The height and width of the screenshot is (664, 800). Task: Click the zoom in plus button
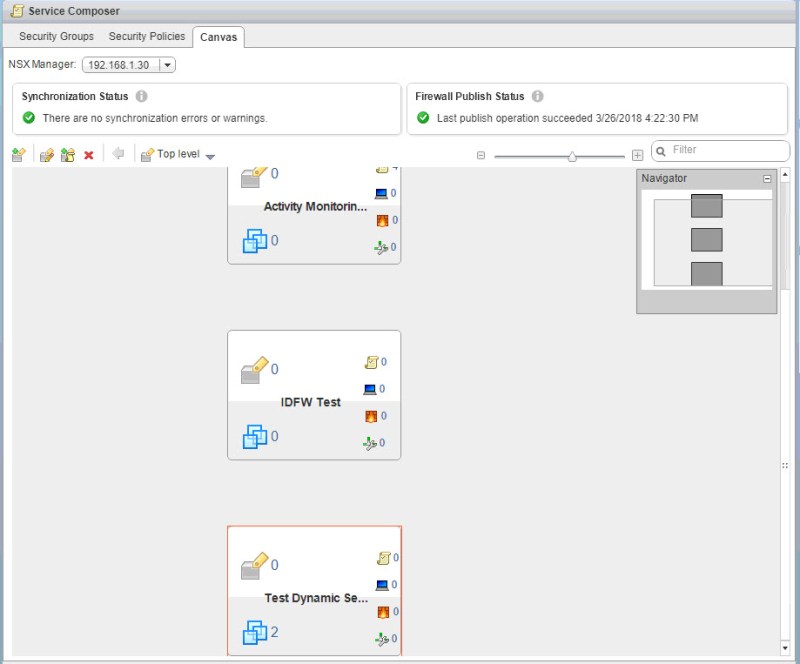637,156
